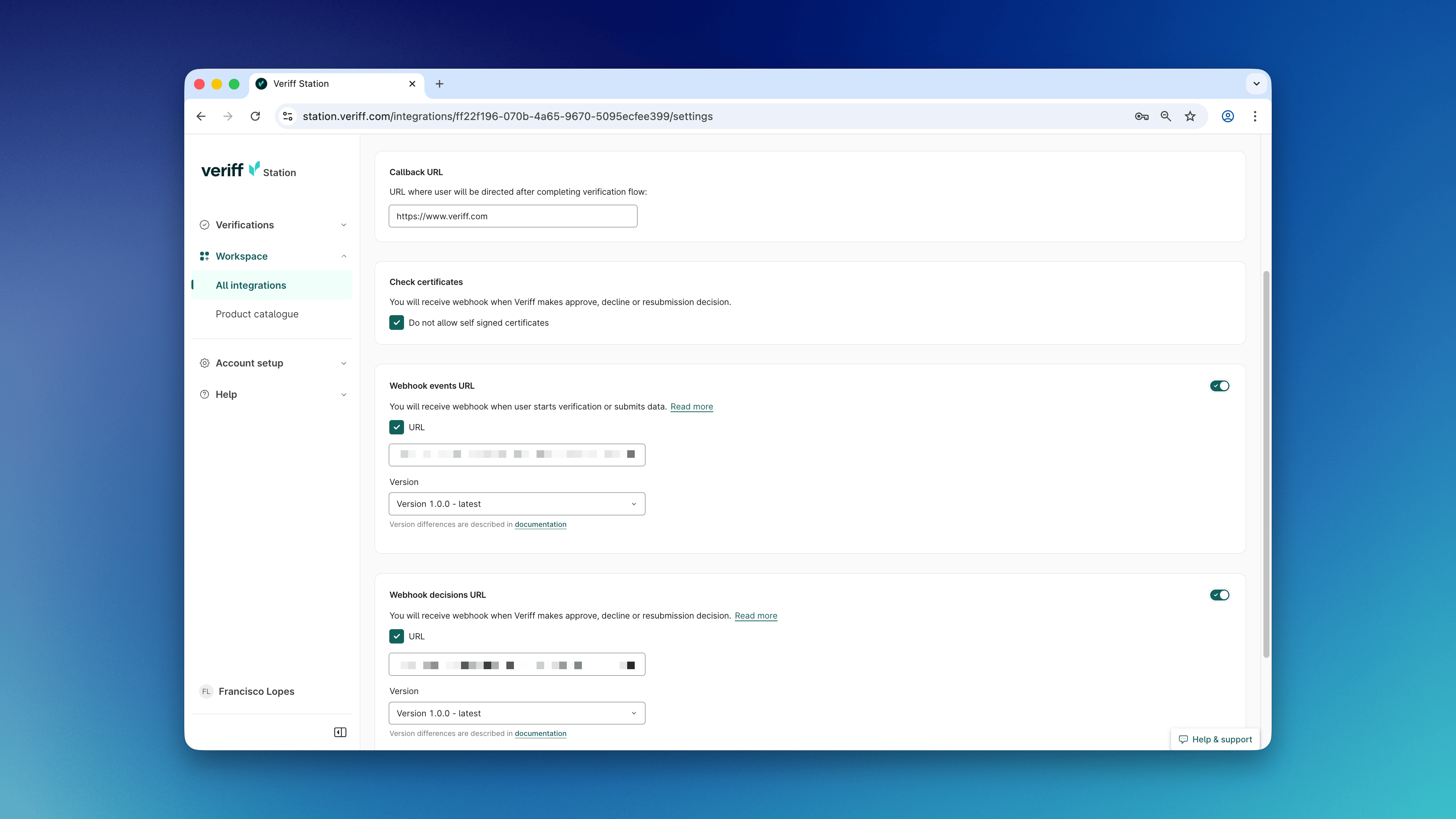
Task: Click the Check certificates heading
Action: pyautogui.click(x=426, y=282)
